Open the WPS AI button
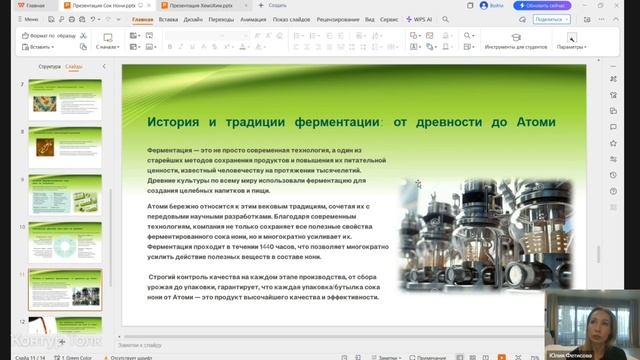This screenshot has height=360, width=640. pyautogui.click(x=419, y=19)
